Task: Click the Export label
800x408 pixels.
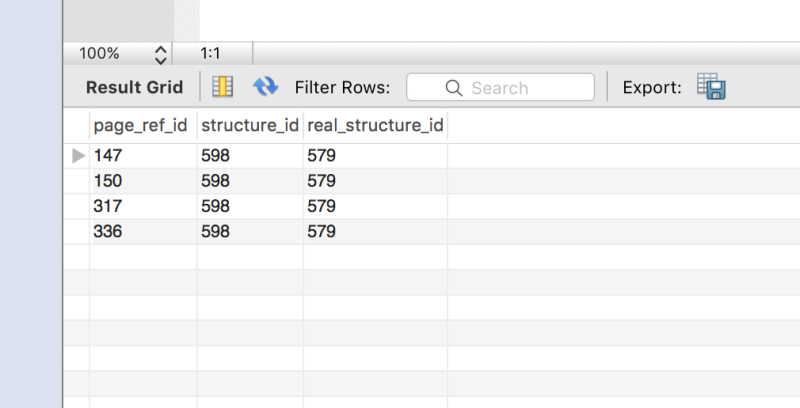Action: 652,88
